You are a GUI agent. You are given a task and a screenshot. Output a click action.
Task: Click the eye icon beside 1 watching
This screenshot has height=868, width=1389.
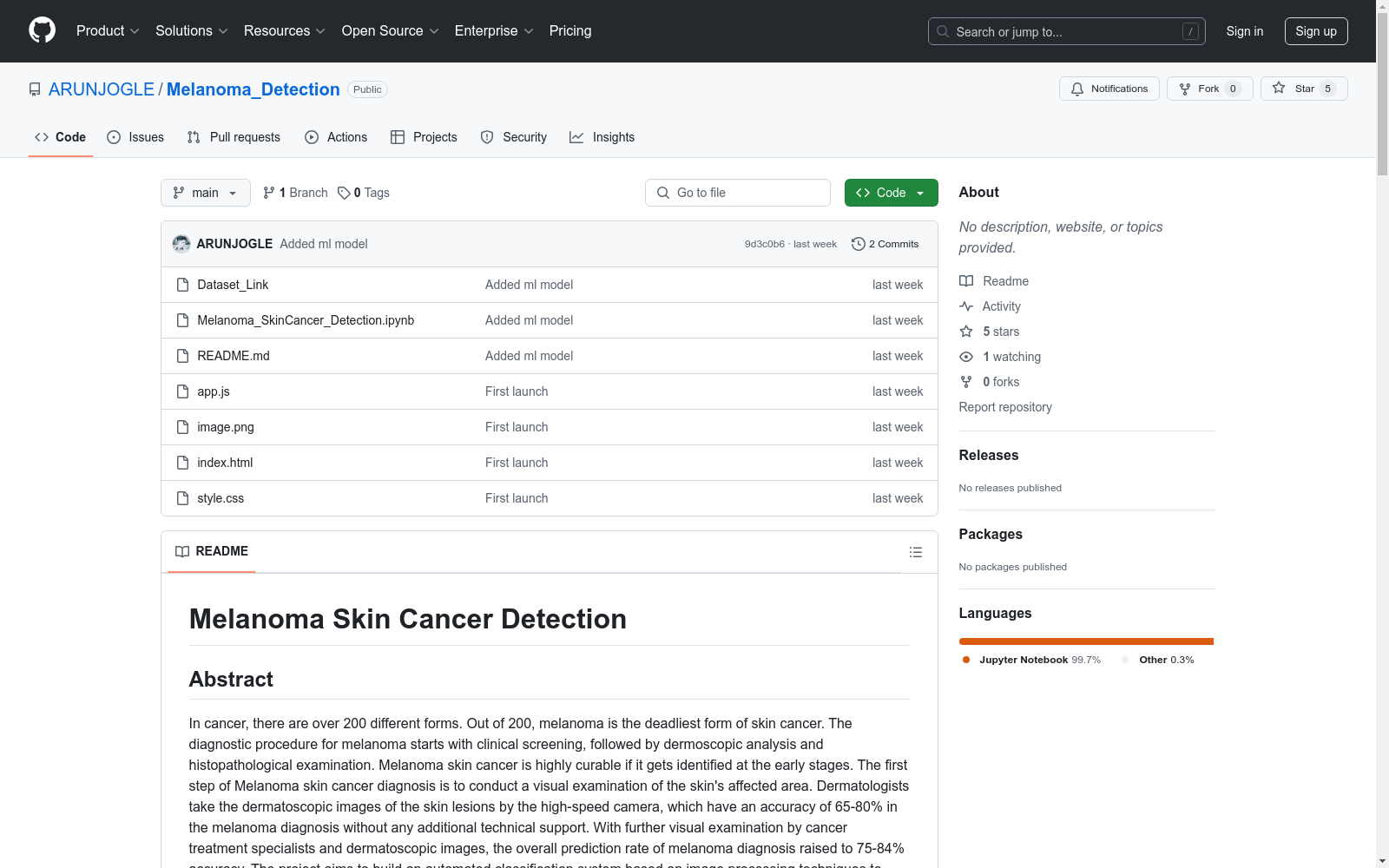966,357
